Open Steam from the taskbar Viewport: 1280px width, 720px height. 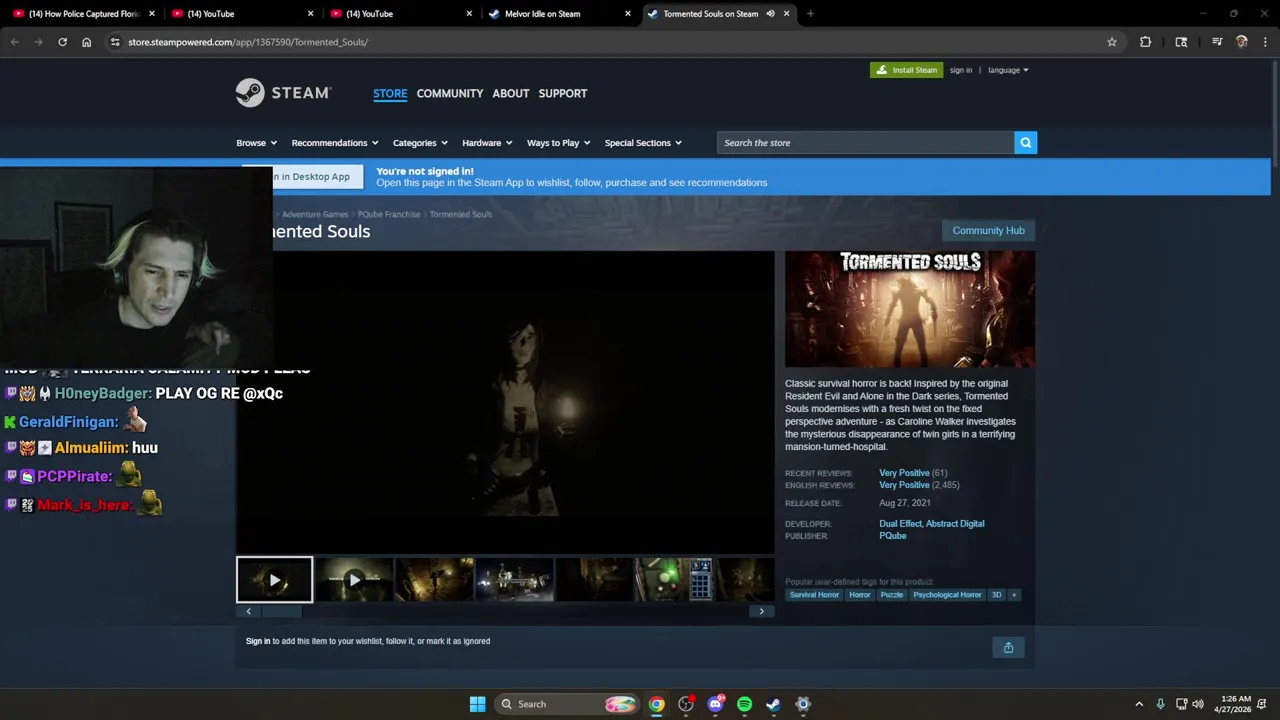click(773, 704)
